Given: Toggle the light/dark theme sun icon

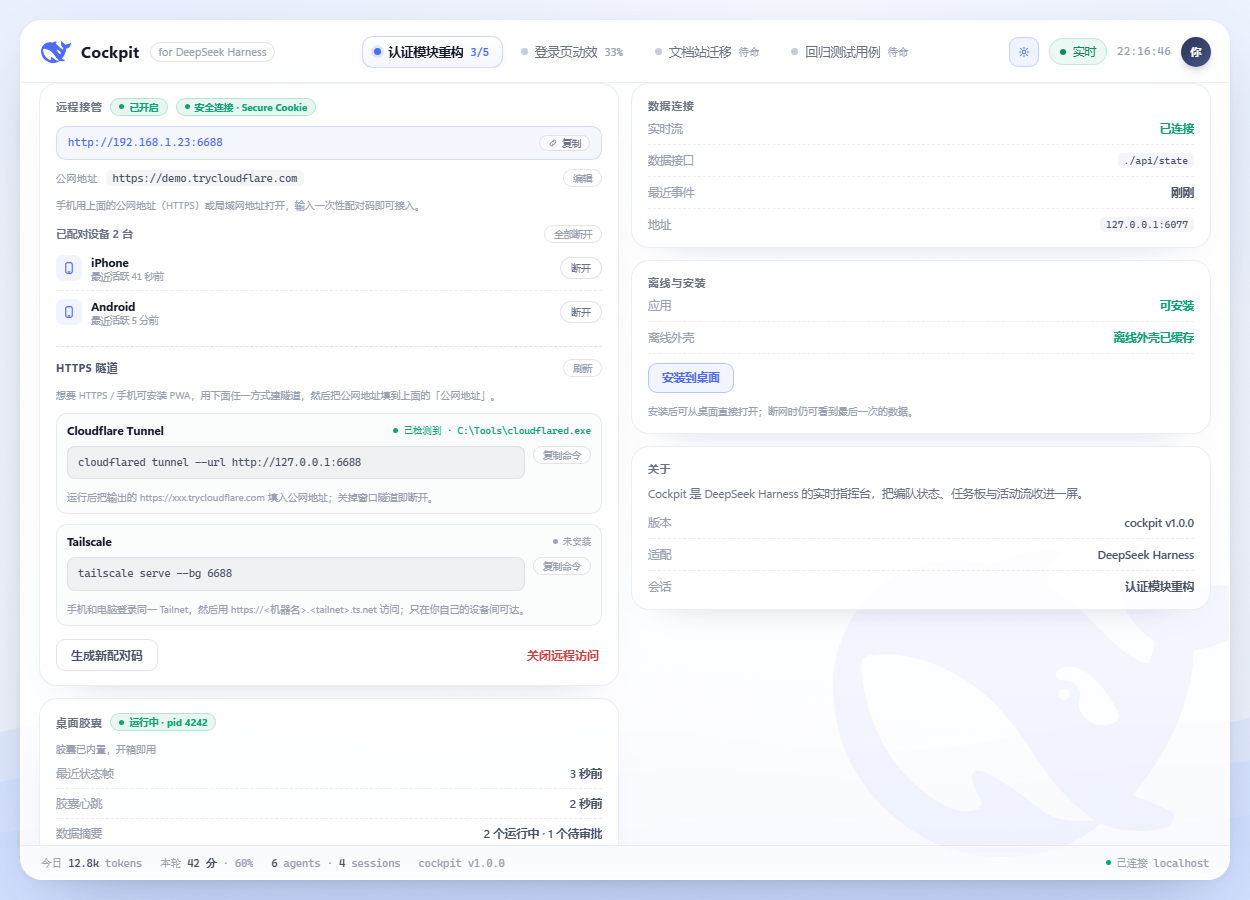Looking at the screenshot, I should [1024, 52].
